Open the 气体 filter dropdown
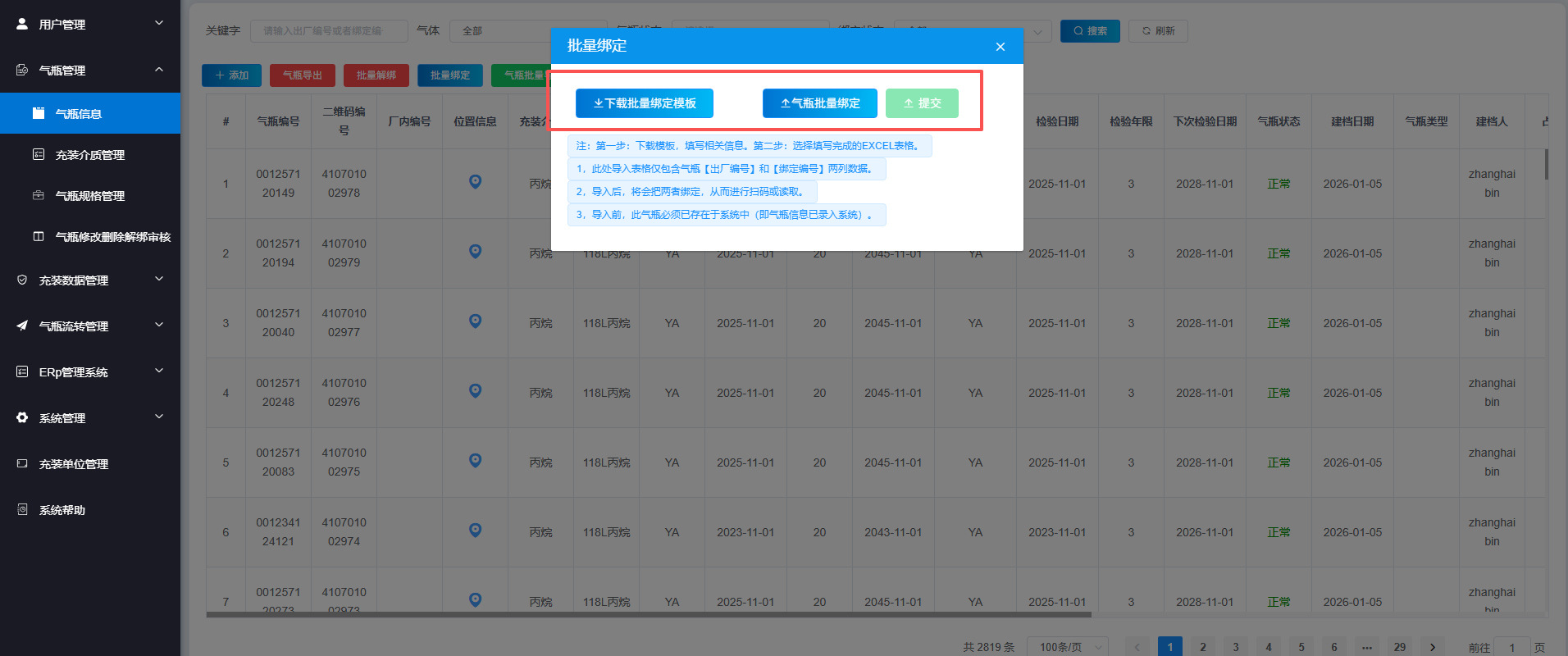The image size is (1568, 656). pos(525,31)
